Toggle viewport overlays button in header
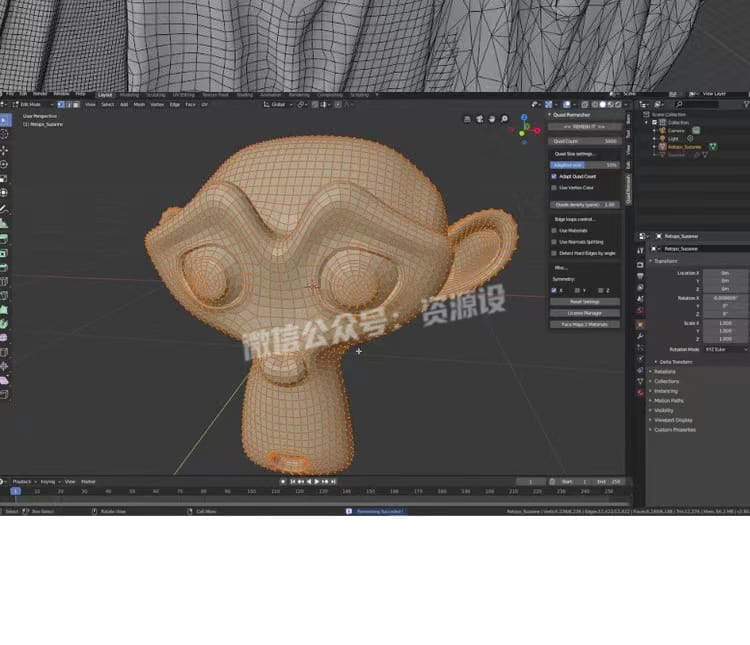The image size is (750, 645). [x=567, y=104]
